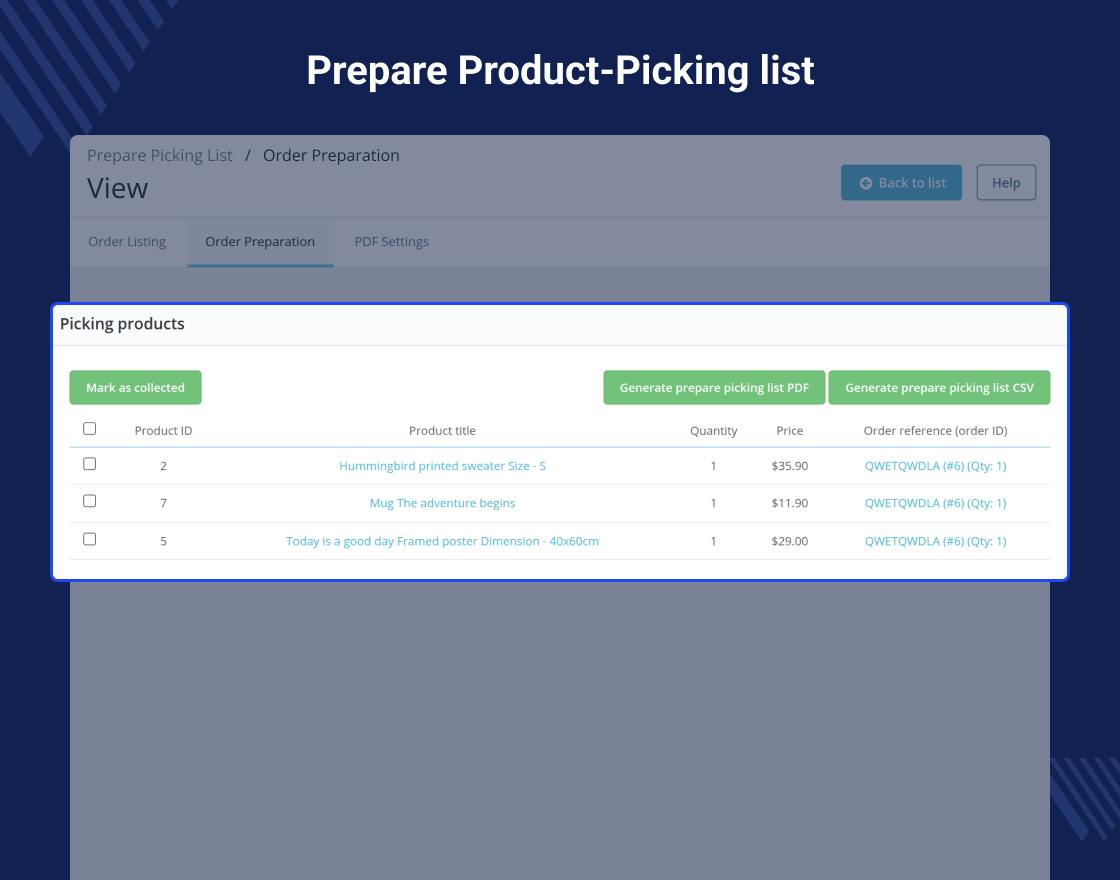The image size is (1120, 880).
Task: Check the Hummingbird printed sweater row checkbox
Action: coord(89,464)
